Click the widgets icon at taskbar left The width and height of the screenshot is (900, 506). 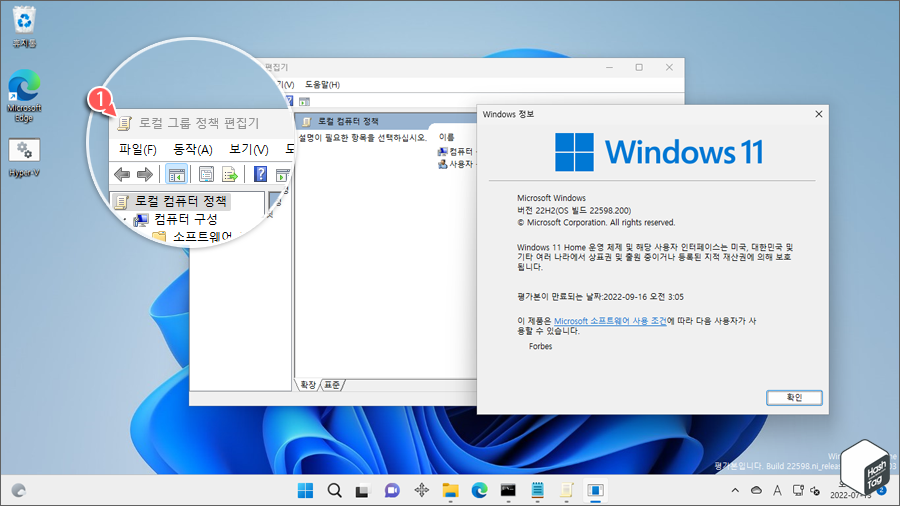tap(18, 491)
